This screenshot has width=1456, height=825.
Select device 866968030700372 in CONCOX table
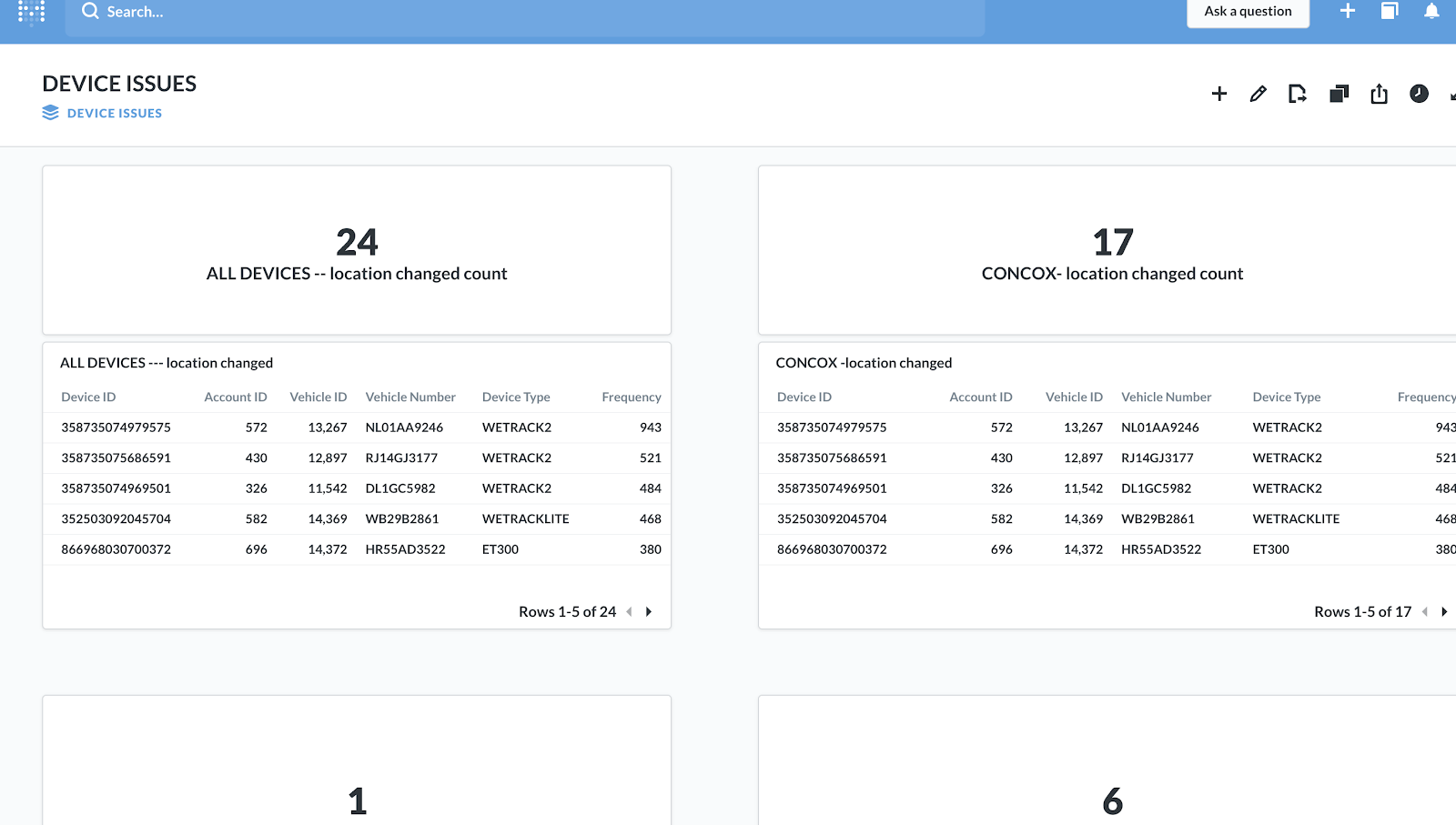click(x=832, y=549)
